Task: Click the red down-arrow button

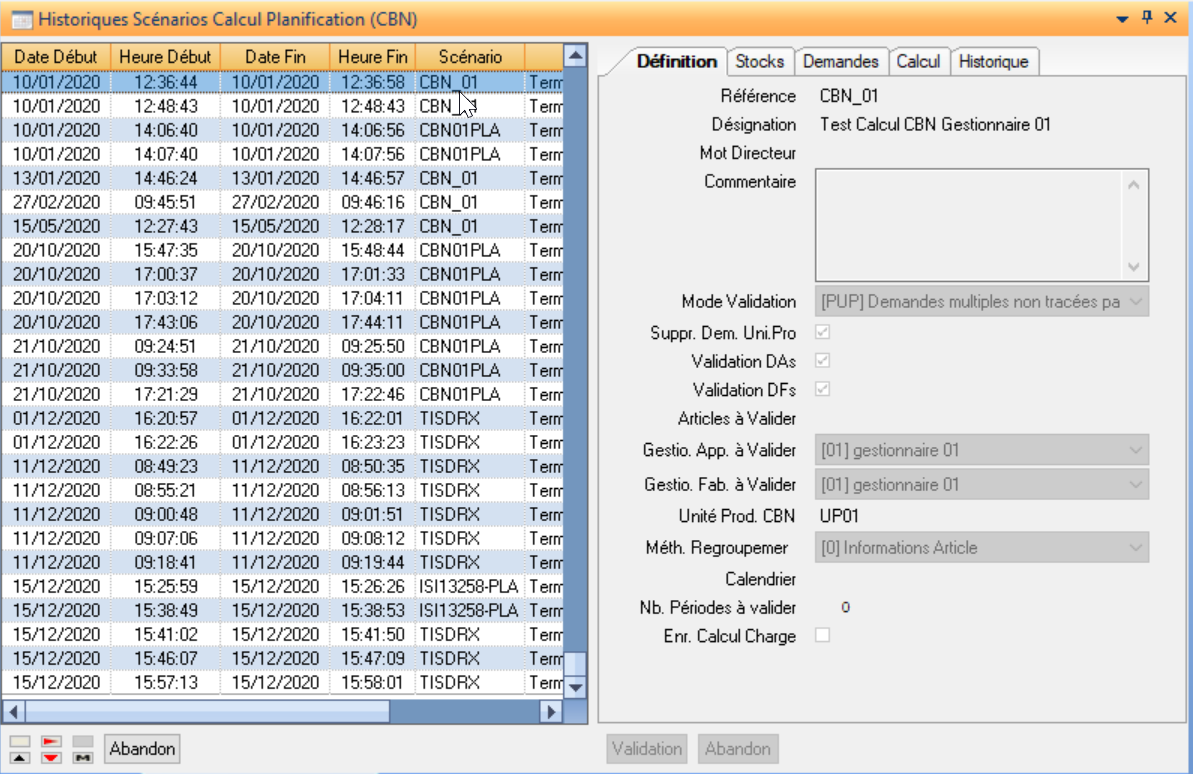Action: pos(51,757)
